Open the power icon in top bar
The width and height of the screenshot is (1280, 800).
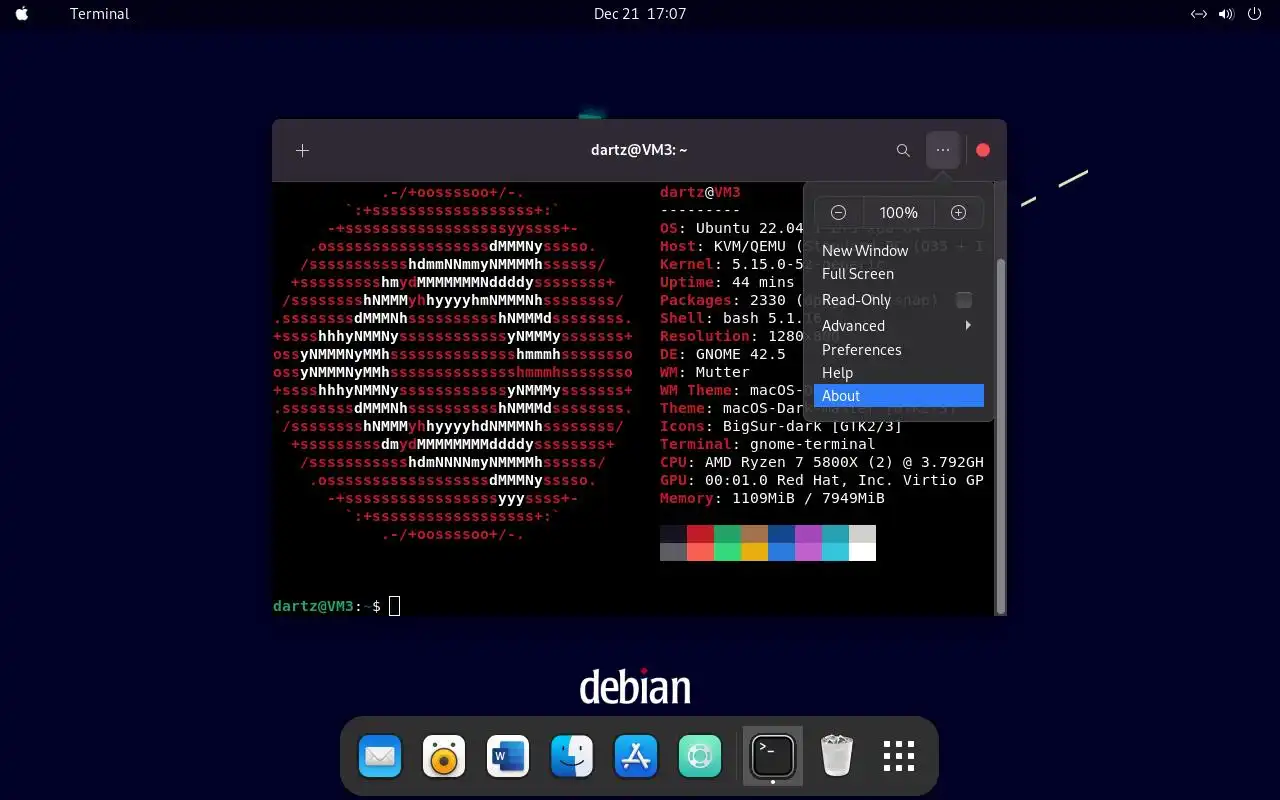pos(1254,13)
